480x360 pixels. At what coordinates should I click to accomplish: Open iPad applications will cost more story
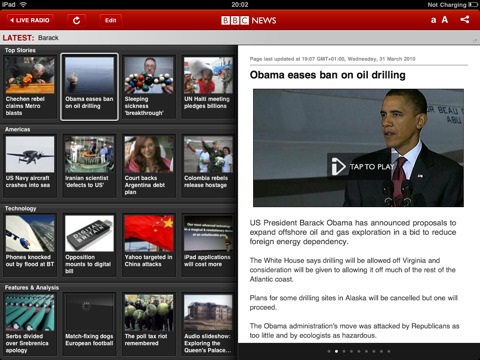(208, 245)
